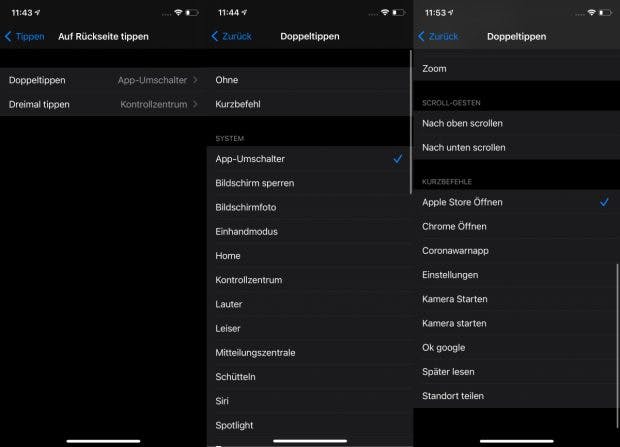Viewport: 620px width, 447px height.
Task: Tap the 11:53 clock
Action: (435, 13)
